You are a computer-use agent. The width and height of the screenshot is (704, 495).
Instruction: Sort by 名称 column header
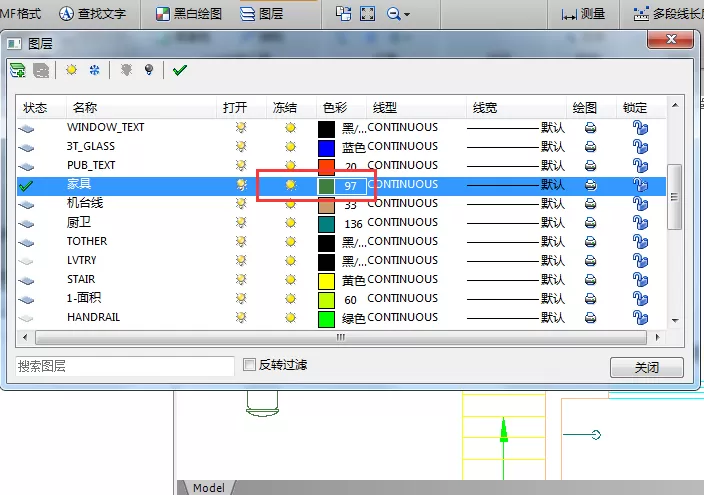pos(141,108)
